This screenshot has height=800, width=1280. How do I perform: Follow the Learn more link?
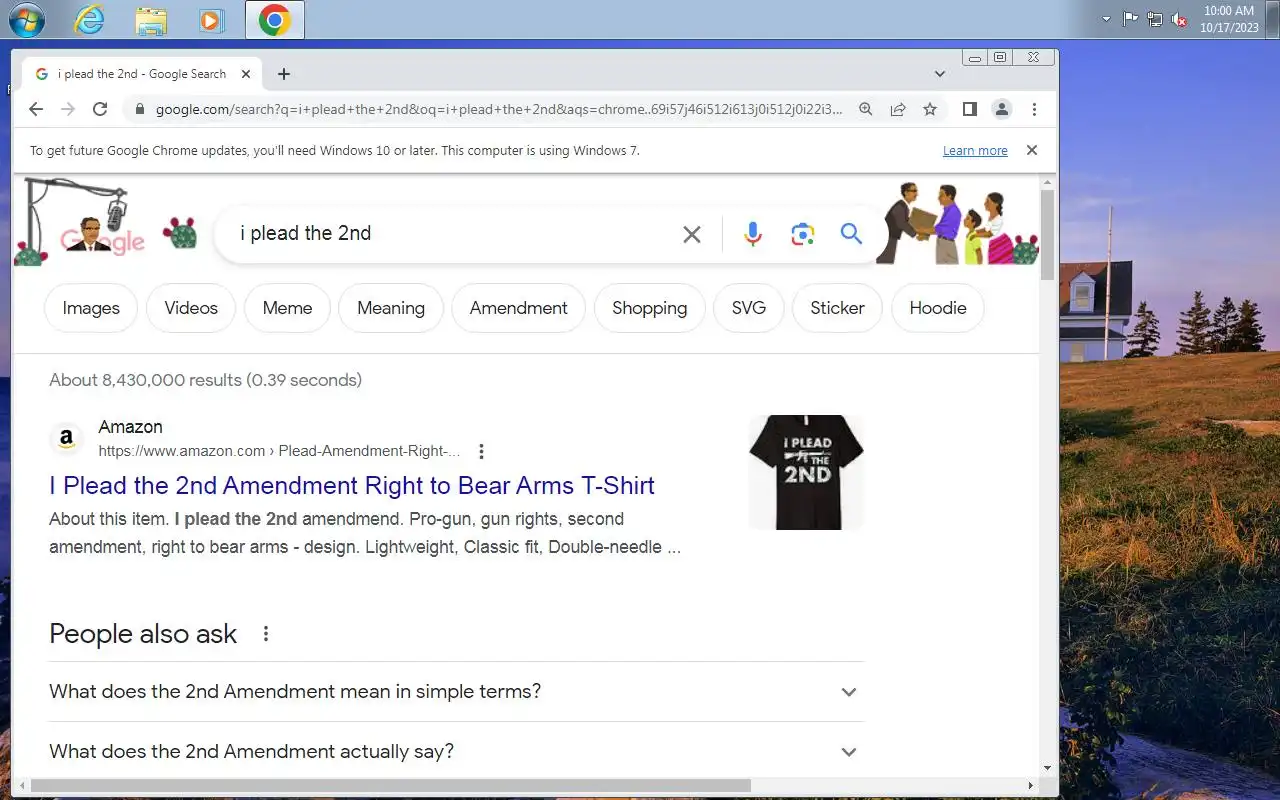(x=975, y=151)
